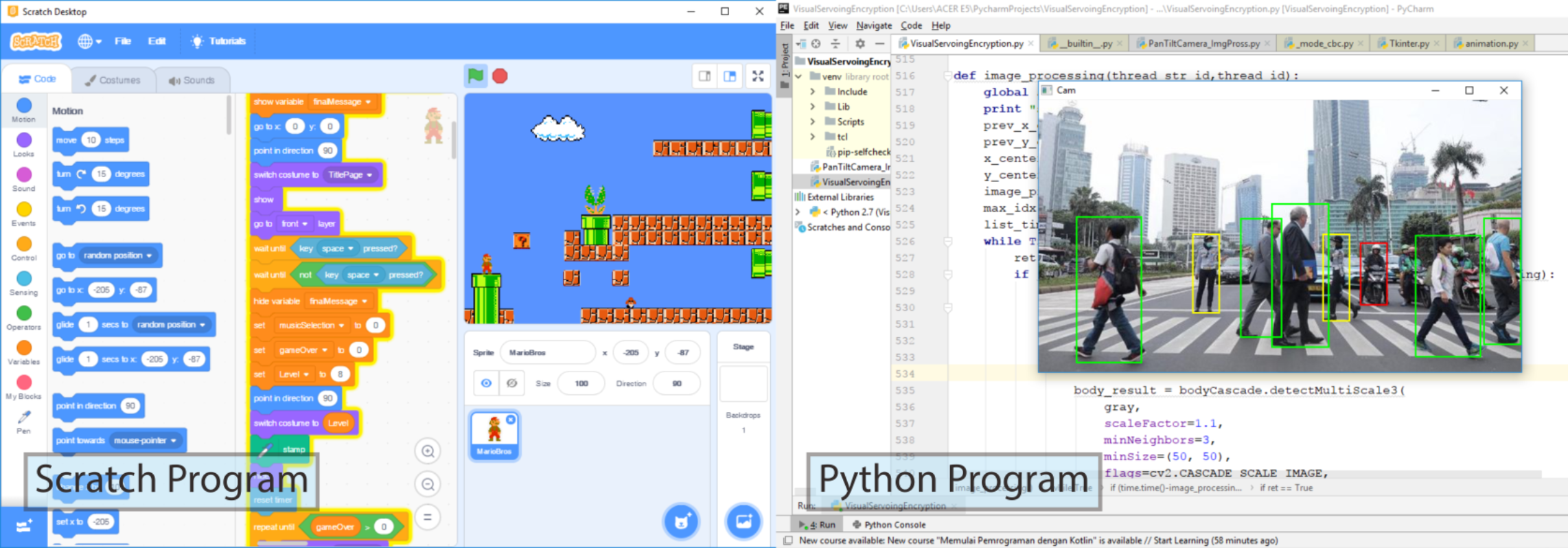Select the Events block category
Viewport: 1568px width, 548px height.
23,214
